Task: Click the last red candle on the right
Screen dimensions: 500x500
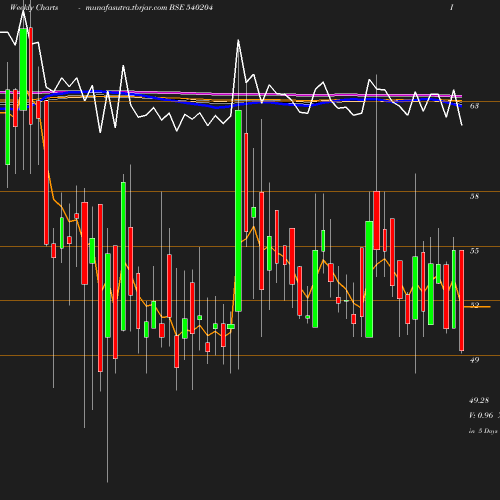Action: click(x=462, y=300)
